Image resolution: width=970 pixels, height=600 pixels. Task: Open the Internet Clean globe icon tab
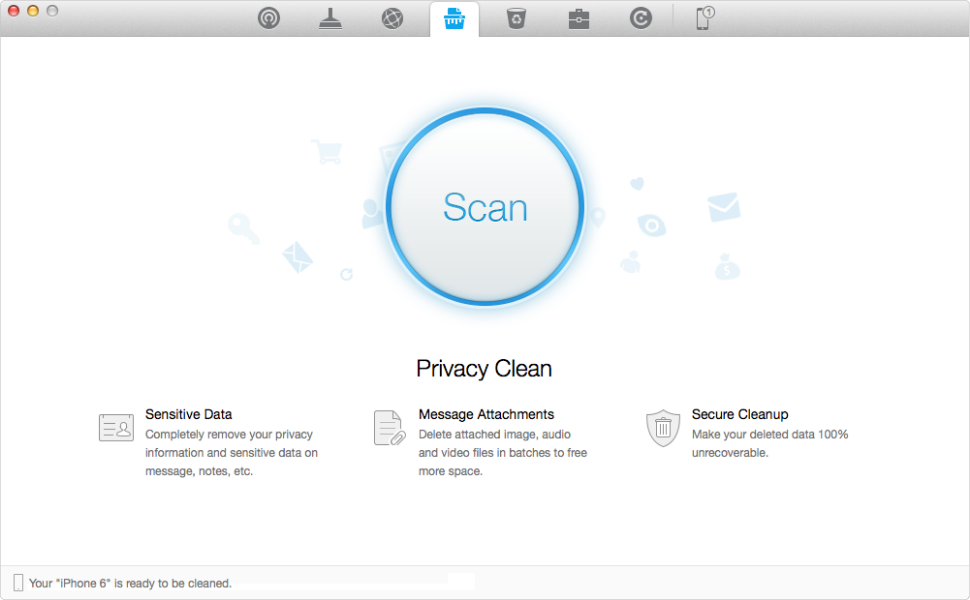pos(392,19)
